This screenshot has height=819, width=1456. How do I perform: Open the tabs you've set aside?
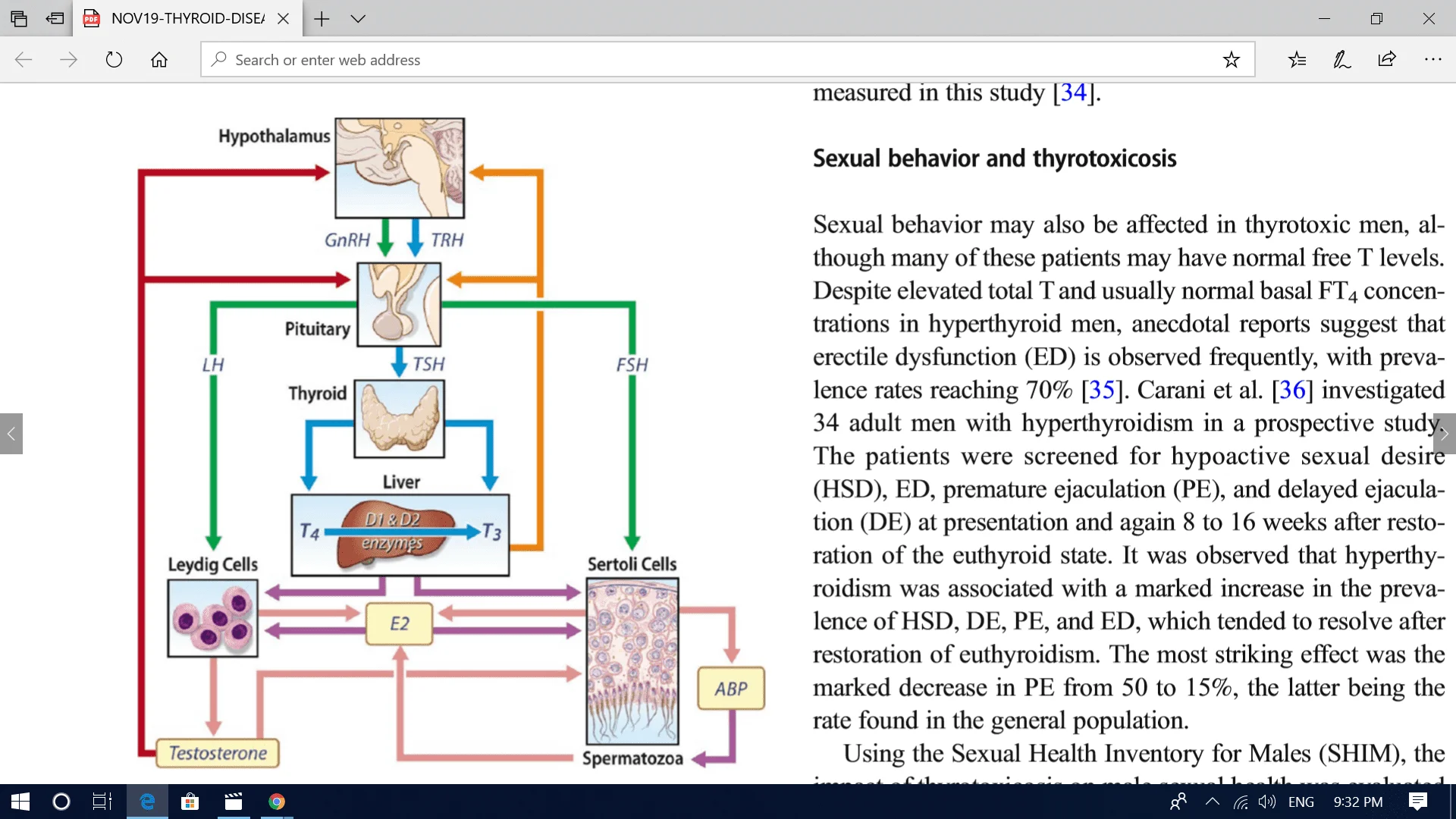pyautogui.click(x=19, y=18)
